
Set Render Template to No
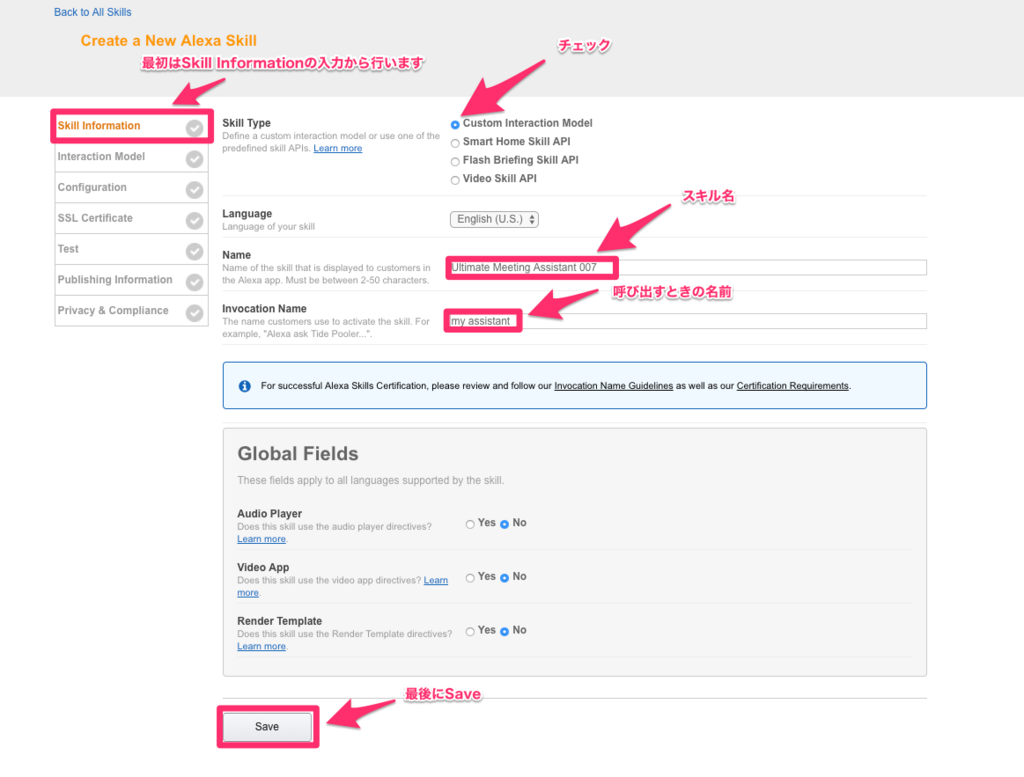click(504, 631)
